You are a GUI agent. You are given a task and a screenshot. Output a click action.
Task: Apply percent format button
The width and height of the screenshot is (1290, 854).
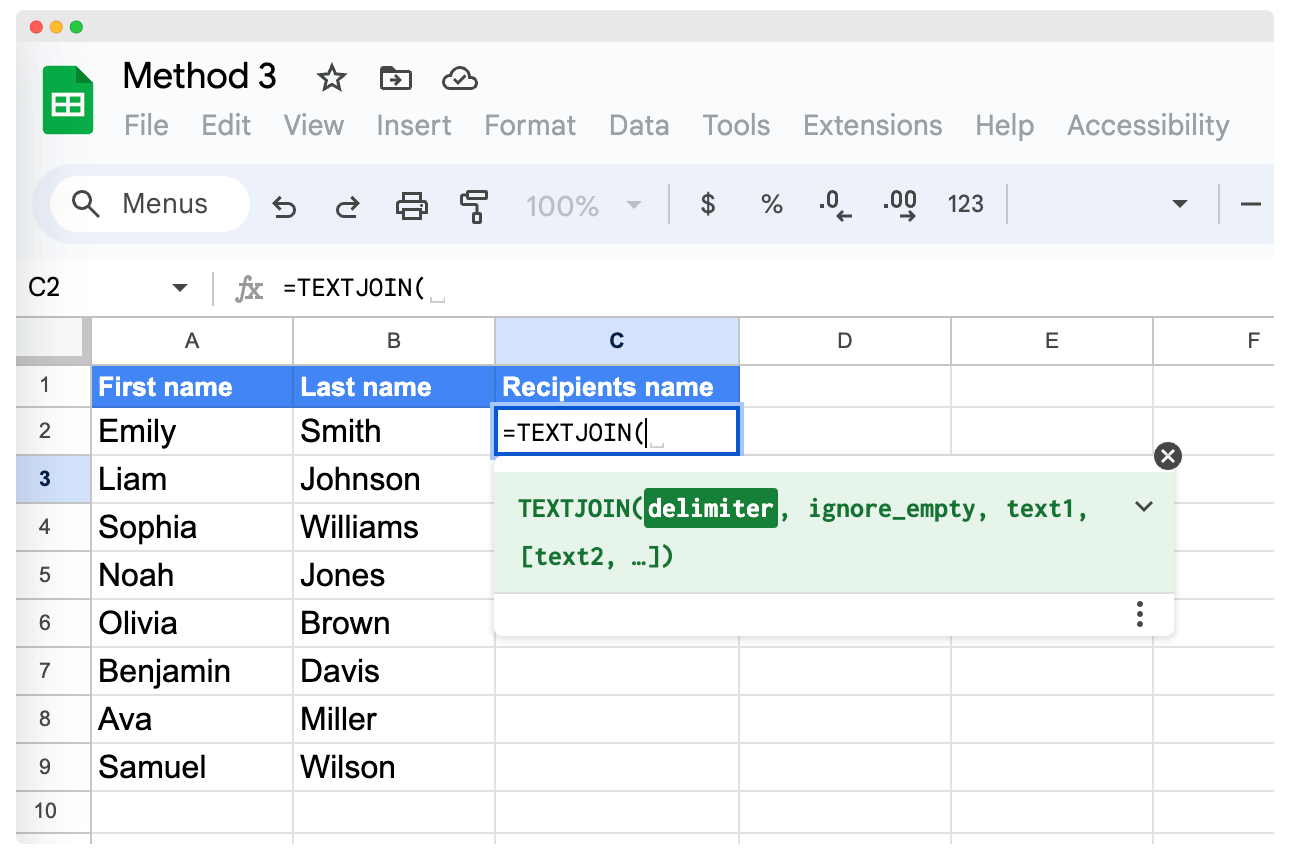pyautogui.click(x=771, y=205)
